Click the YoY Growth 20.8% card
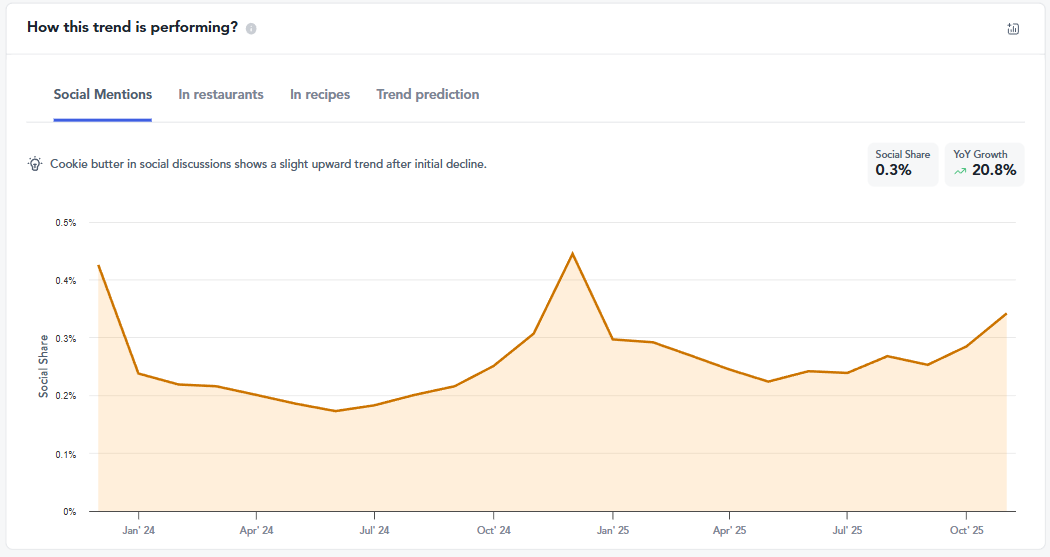This screenshot has width=1050, height=557. (x=984, y=164)
